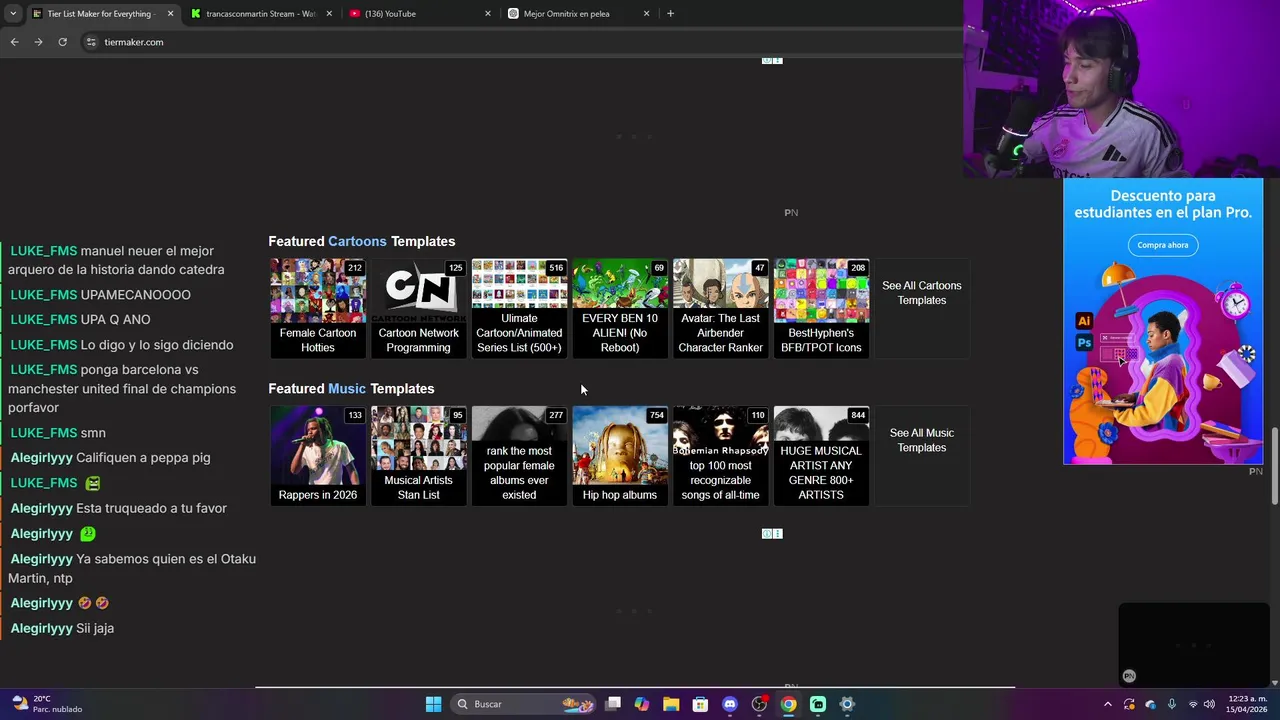Open Hip hop albums template
The image size is (1280, 720).
(x=620, y=455)
